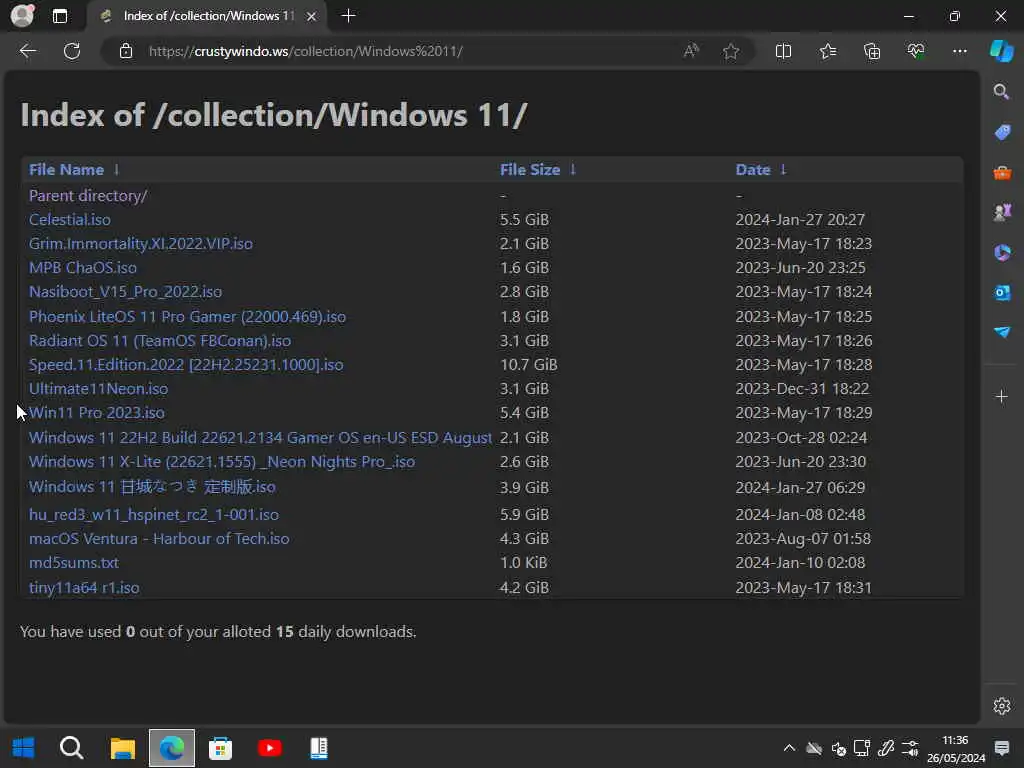Click File Size descending arrow

click(x=573, y=170)
